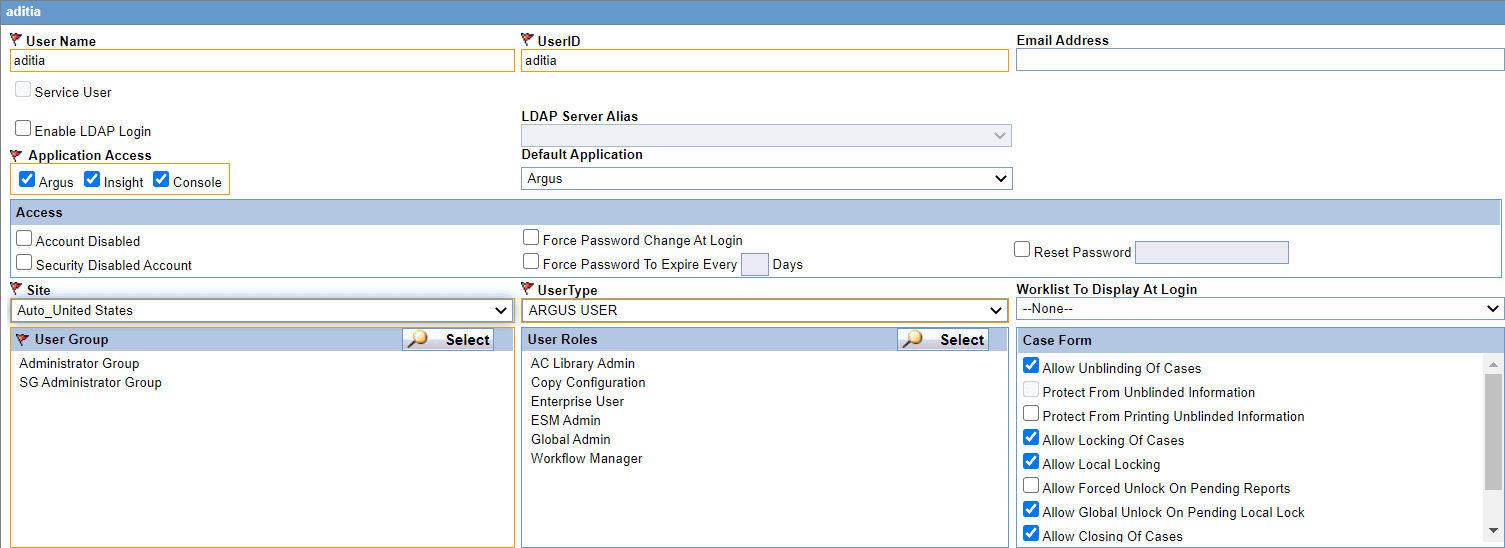Check the Reset Password box

click(1022, 250)
